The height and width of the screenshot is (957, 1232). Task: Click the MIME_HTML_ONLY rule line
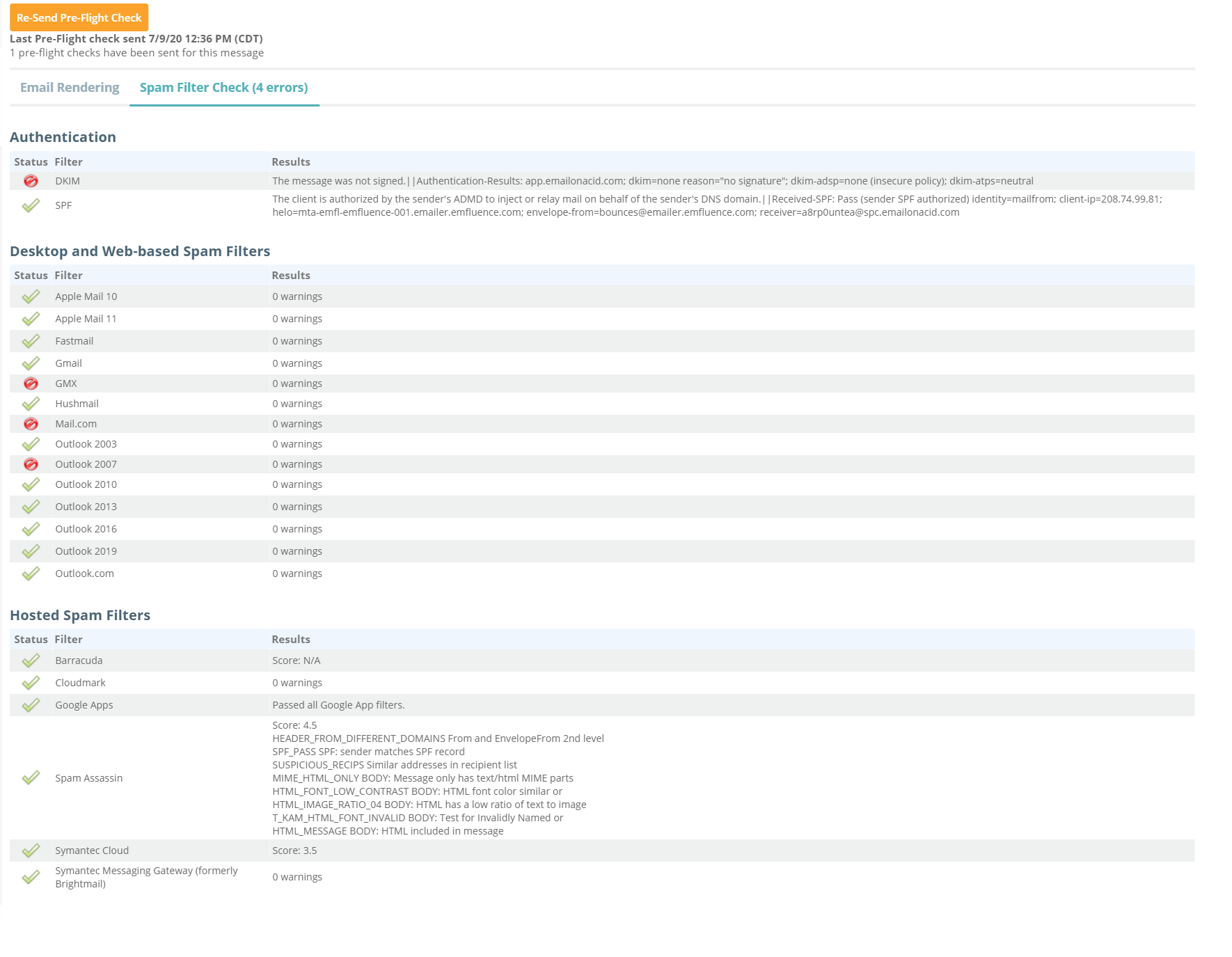tap(422, 778)
